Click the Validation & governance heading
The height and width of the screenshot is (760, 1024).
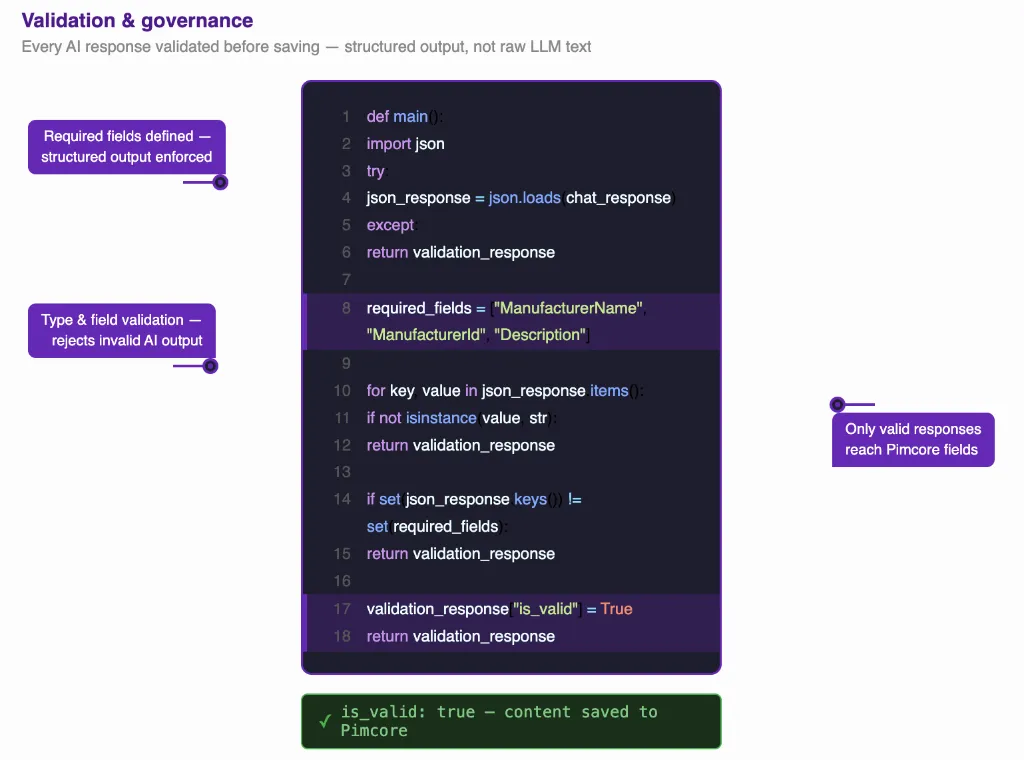(137, 20)
